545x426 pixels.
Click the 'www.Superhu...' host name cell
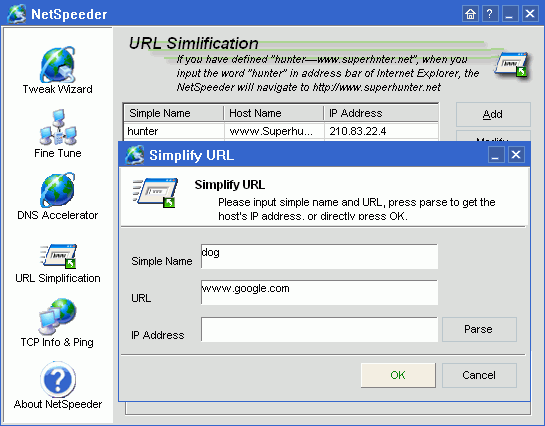274,131
